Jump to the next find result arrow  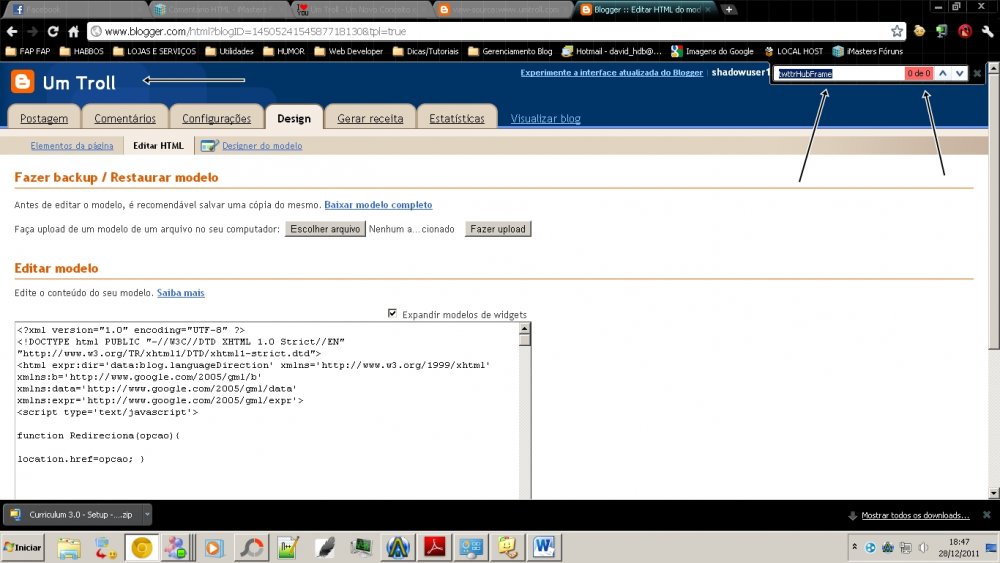pos(959,73)
